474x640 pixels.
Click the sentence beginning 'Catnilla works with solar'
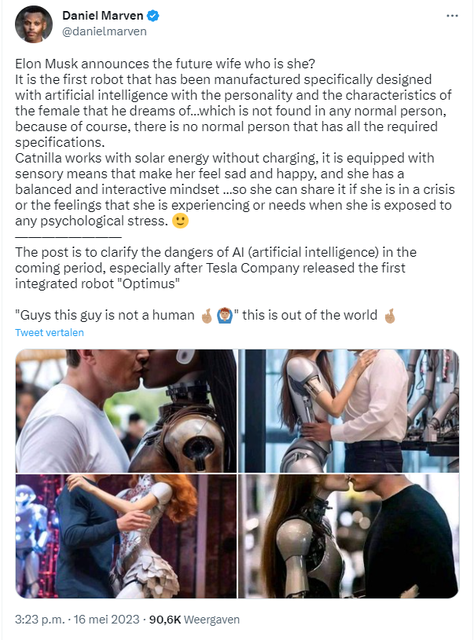point(235,189)
